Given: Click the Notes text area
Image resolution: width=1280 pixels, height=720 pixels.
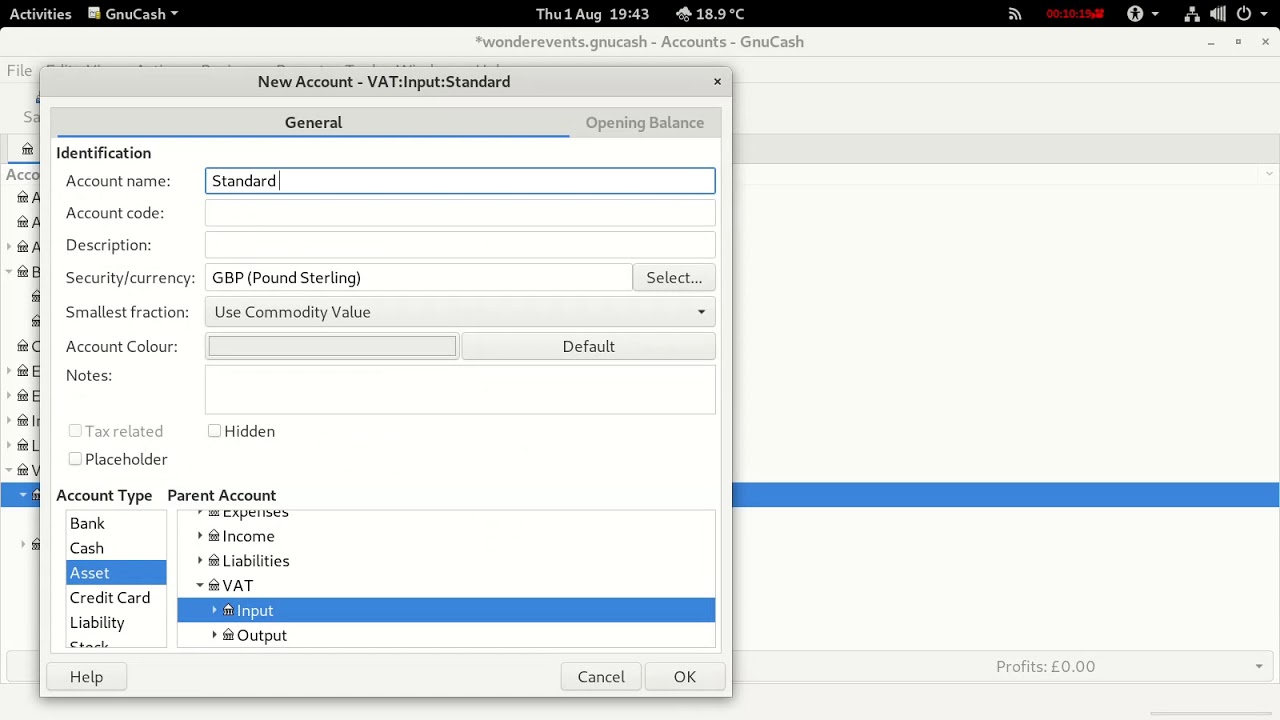Looking at the screenshot, I should point(460,390).
